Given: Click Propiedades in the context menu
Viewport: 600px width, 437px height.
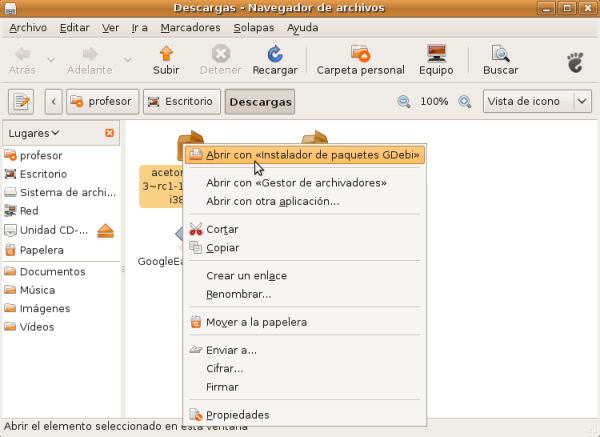Looking at the screenshot, I should tap(237, 415).
